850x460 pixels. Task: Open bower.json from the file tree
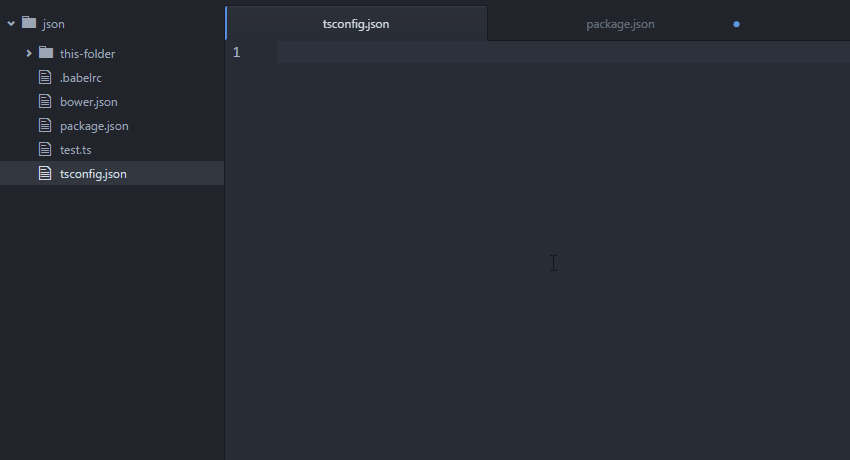(x=88, y=102)
